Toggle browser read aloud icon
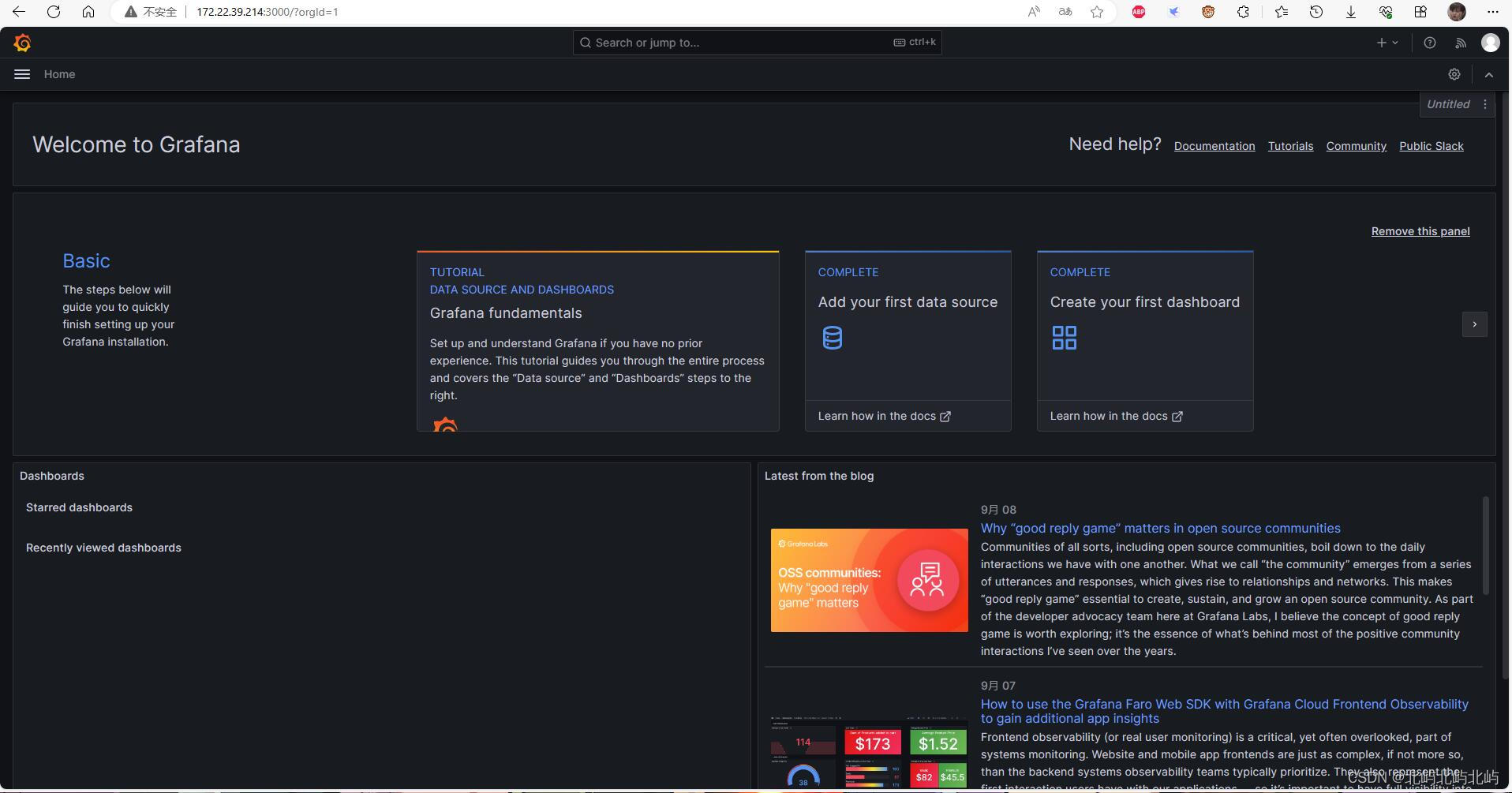This screenshot has width=1512, height=793. pos(1034,12)
